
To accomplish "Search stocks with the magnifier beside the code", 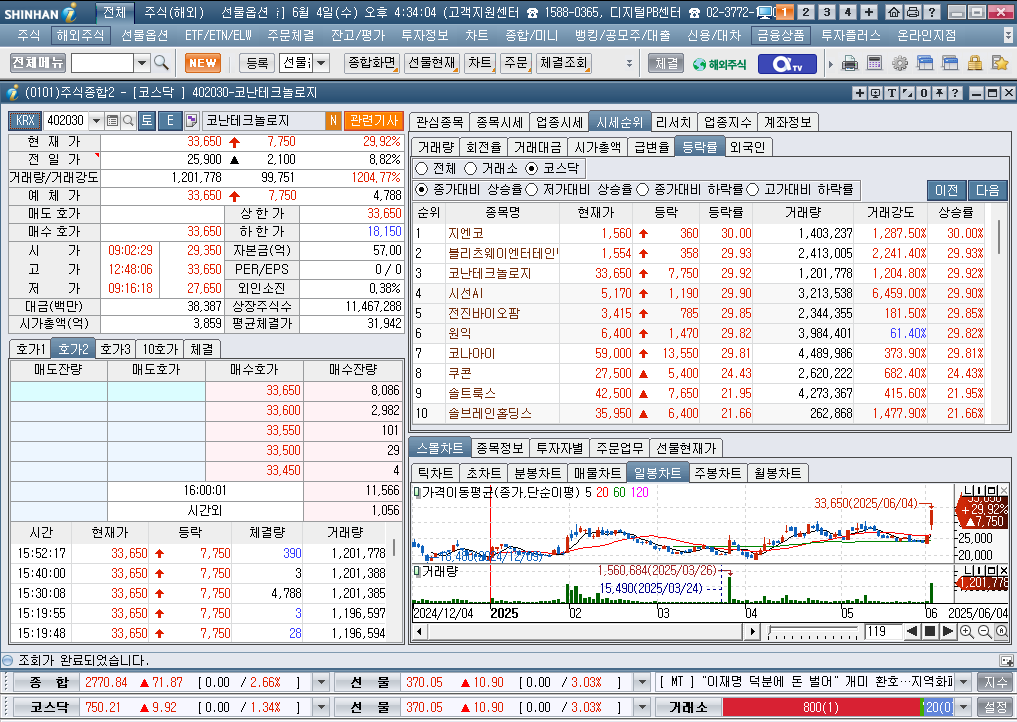I will coord(128,121).
